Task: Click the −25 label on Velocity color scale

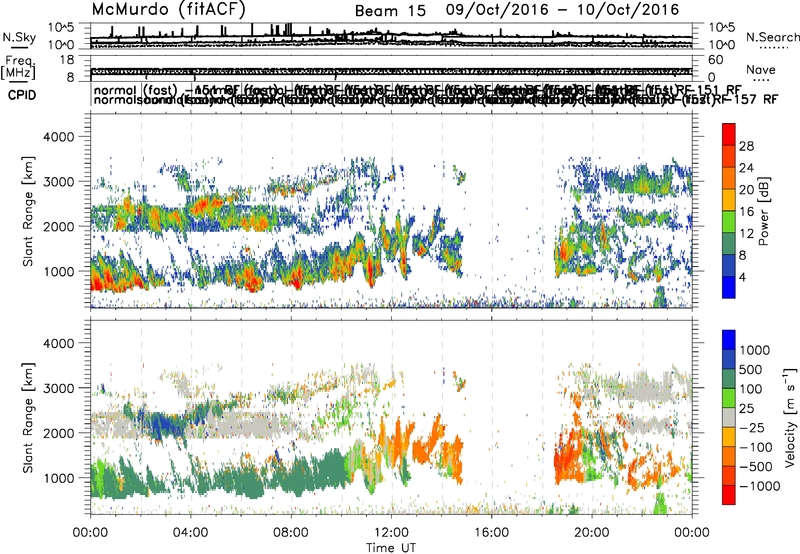Action: point(752,428)
